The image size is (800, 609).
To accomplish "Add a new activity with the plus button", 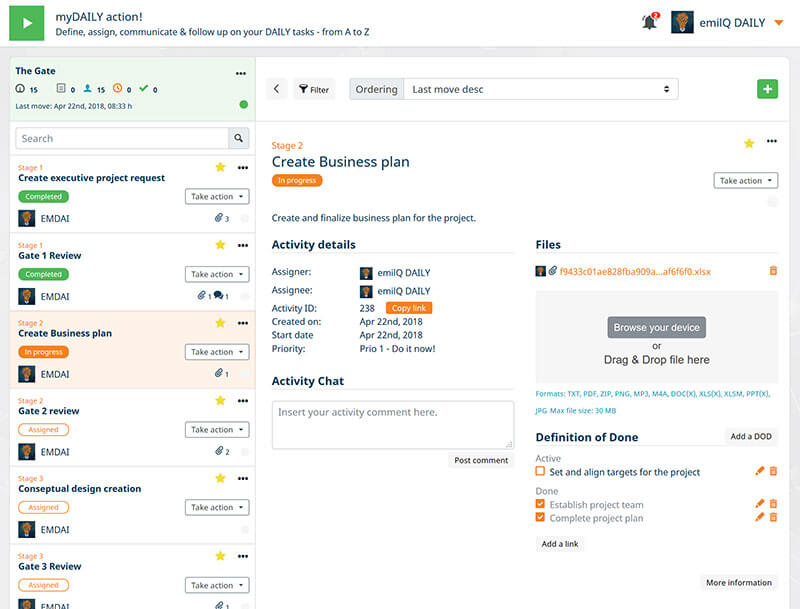I will coord(767,89).
